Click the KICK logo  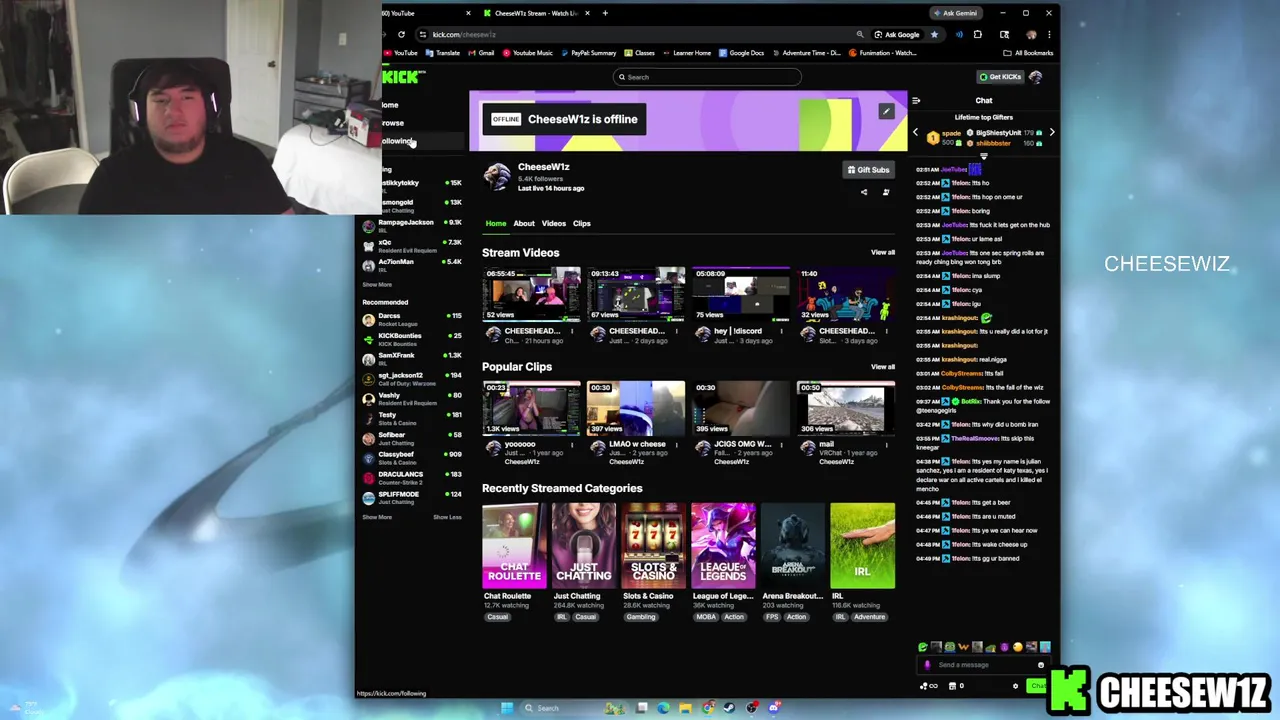(x=400, y=77)
